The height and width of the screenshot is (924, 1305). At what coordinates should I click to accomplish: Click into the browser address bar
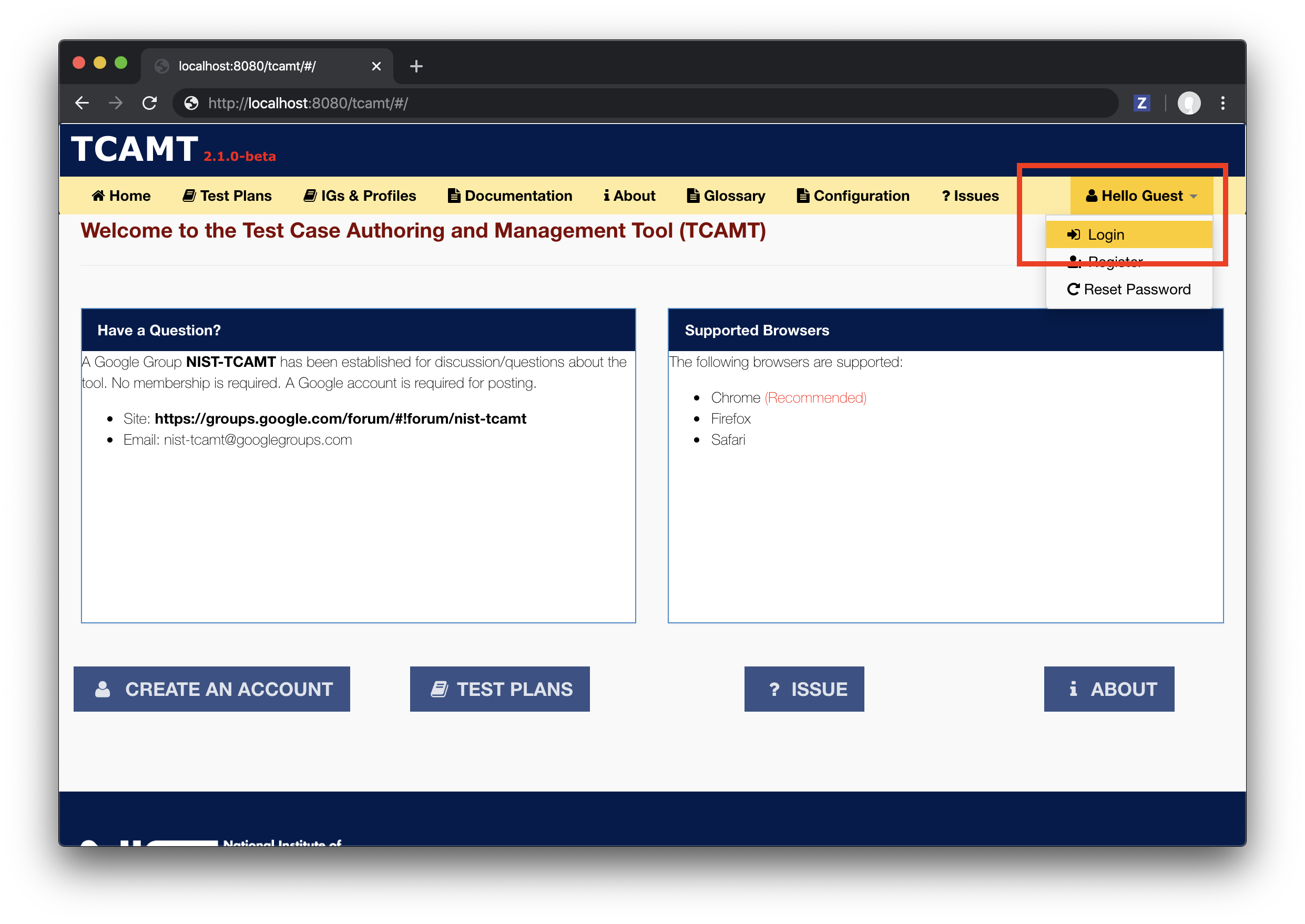[626, 103]
